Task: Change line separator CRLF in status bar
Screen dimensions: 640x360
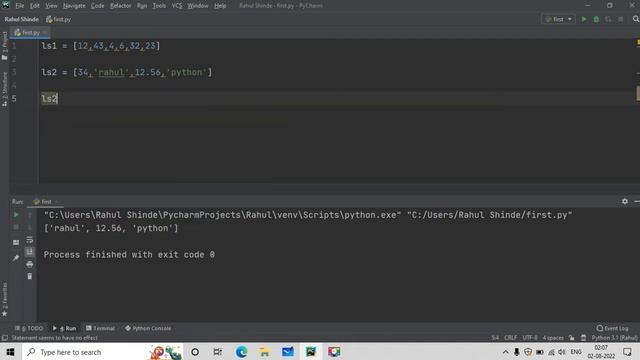Action: 511,338
